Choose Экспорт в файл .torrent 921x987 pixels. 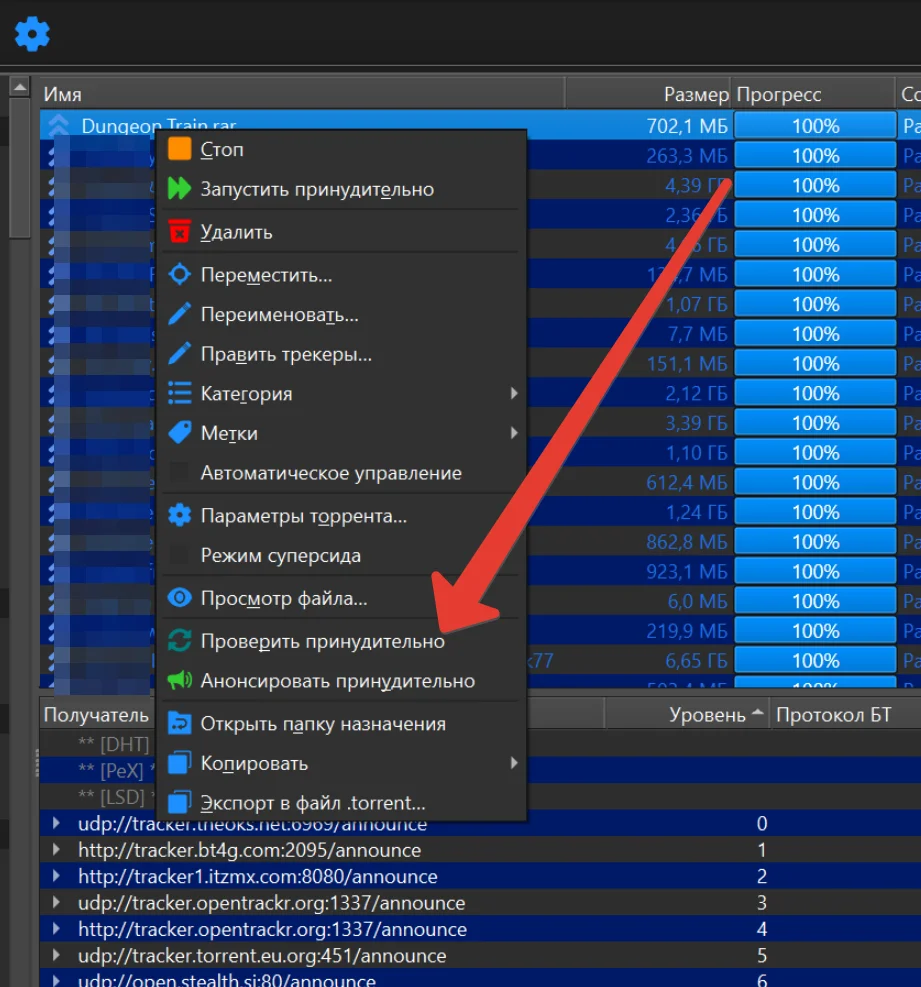pos(312,803)
